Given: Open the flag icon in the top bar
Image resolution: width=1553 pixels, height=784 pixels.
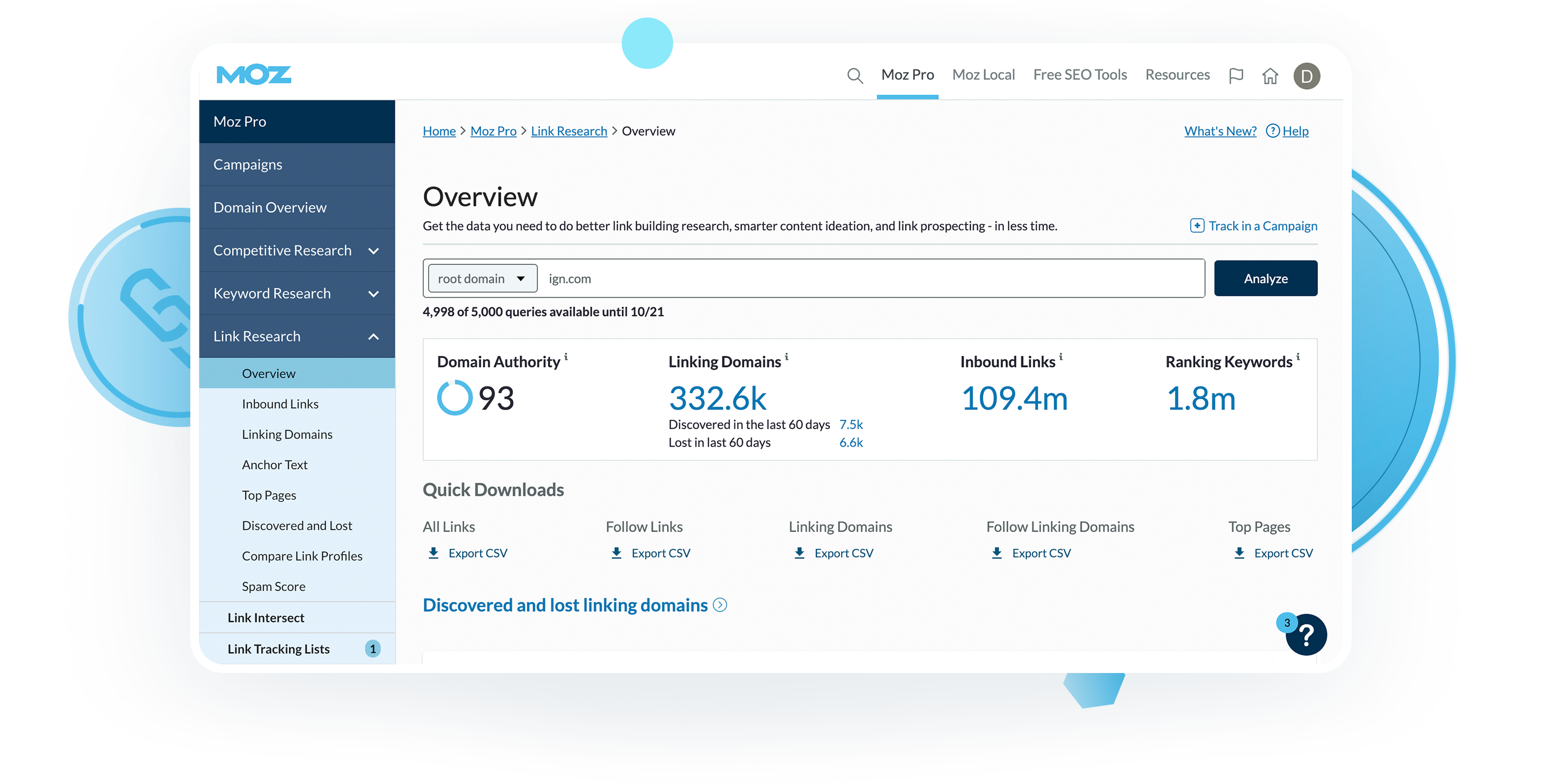Looking at the screenshot, I should (x=1236, y=75).
